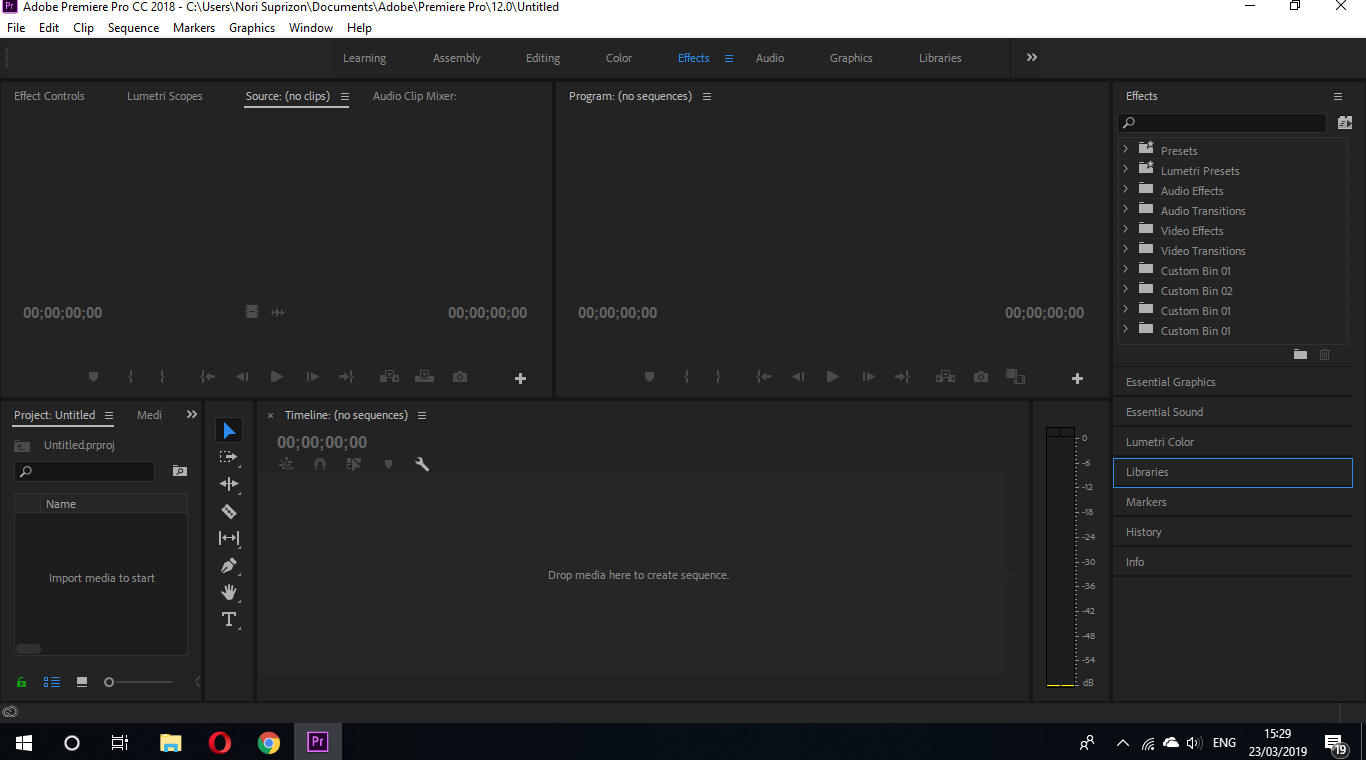Select the Track Select Forward tool
The width and height of the screenshot is (1366, 760).
[x=229, y=457]
